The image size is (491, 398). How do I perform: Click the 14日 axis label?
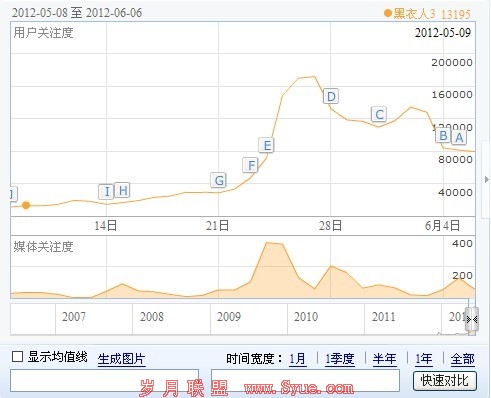tap(105, 226)
